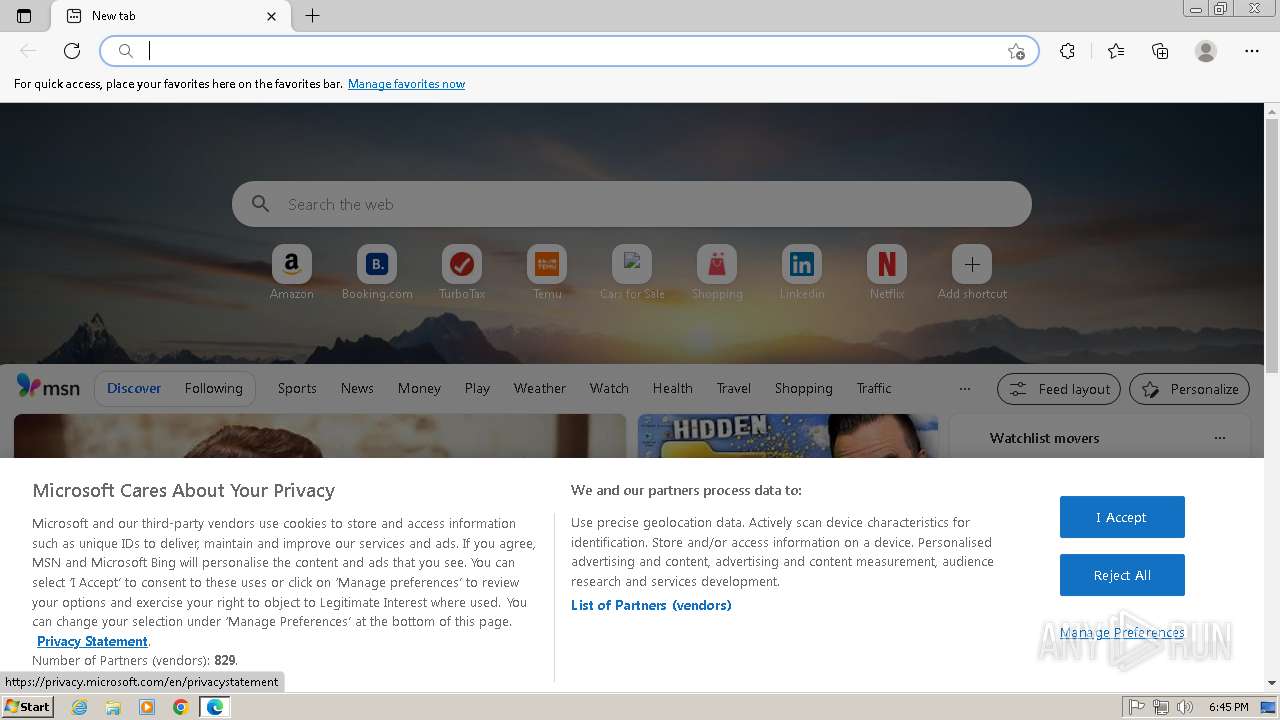Open Manage Preferences link
This screenshot has height=720, width=1280.
click(1122, 632)
